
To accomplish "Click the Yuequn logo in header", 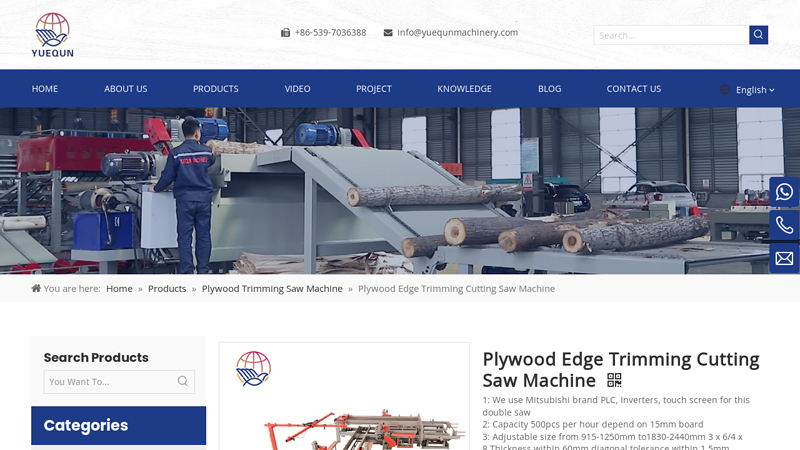I will point(53,35).
